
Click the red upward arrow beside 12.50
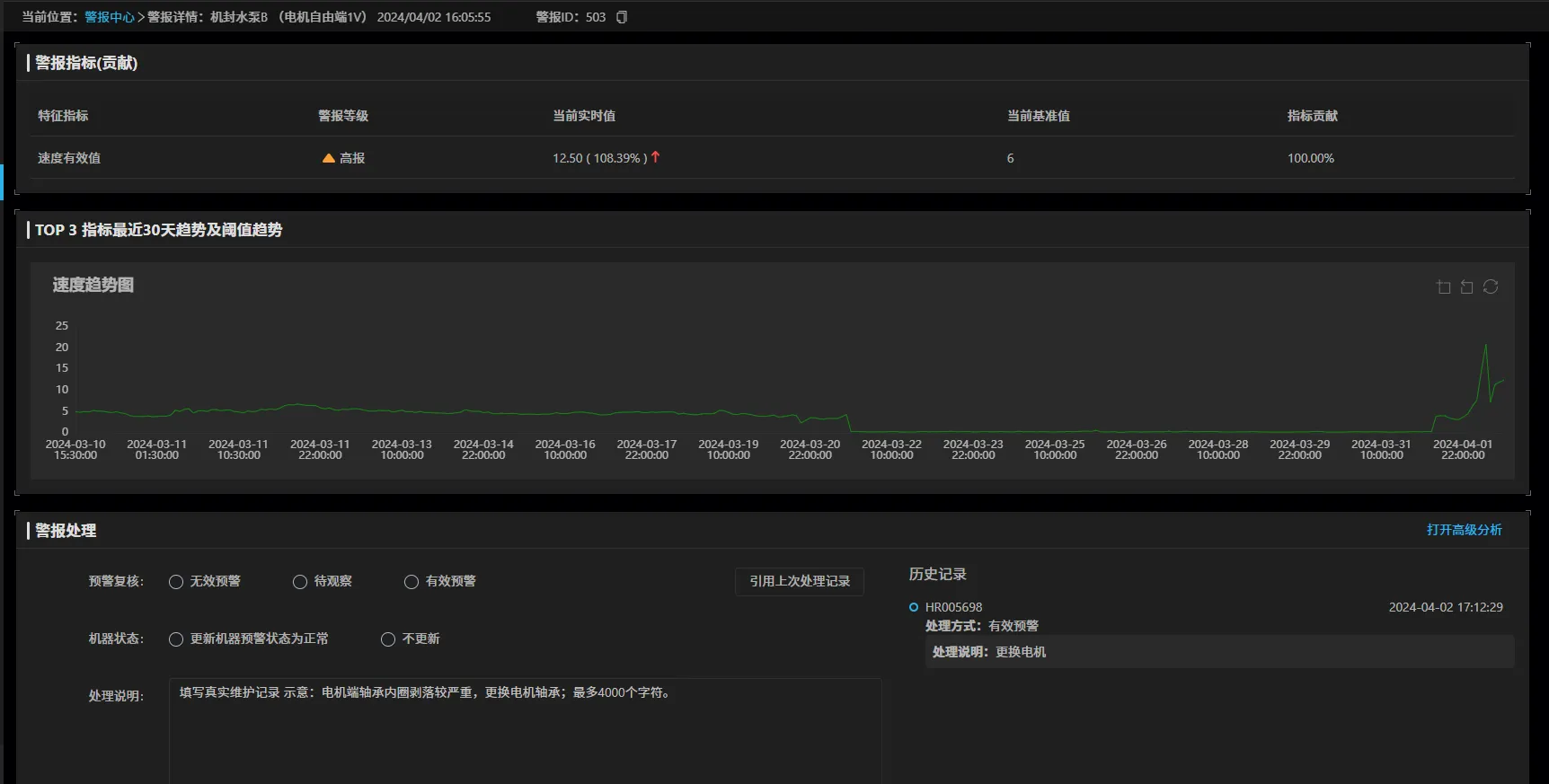pyautogui.click(x=655, y=157)
